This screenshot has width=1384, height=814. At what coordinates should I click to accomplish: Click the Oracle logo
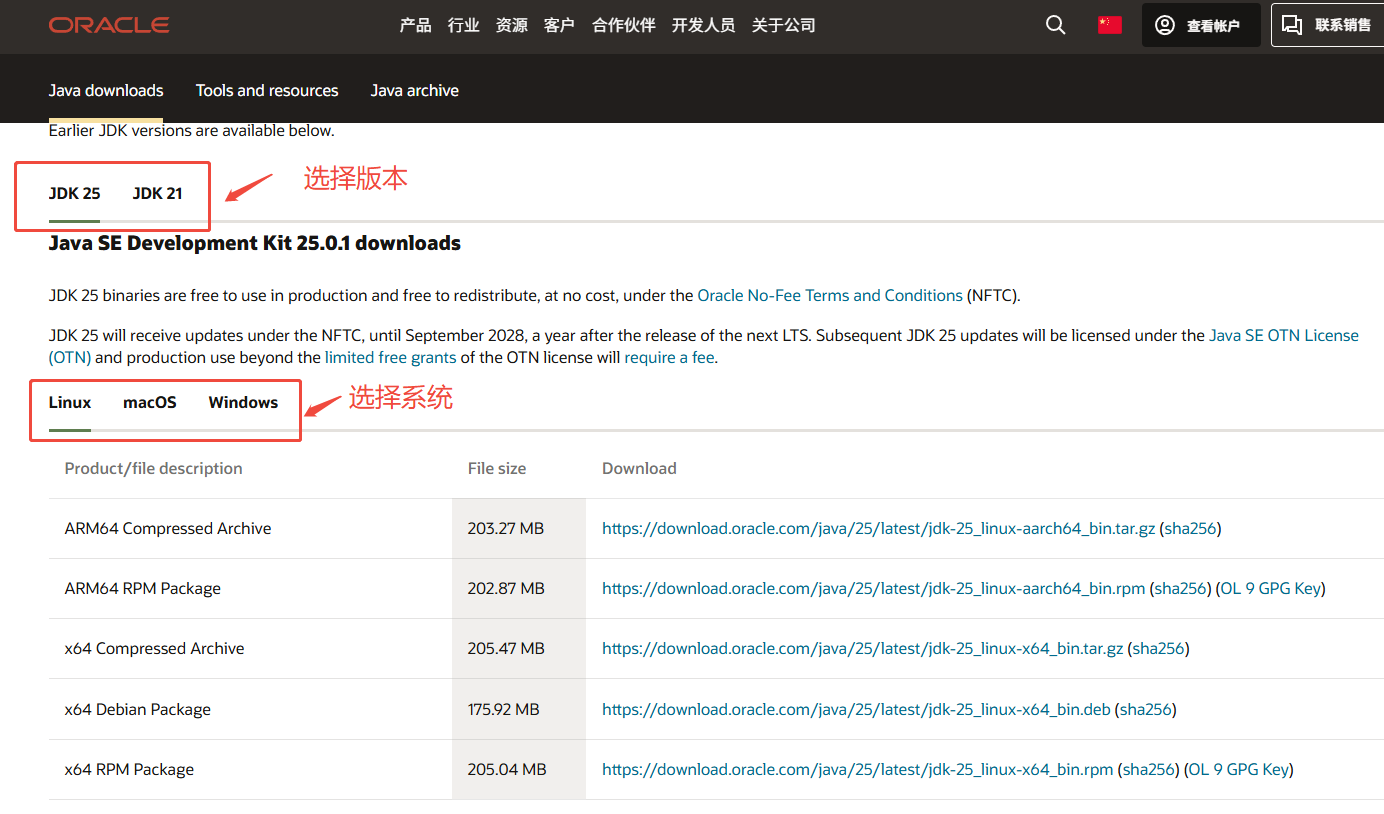(x=109, y=25)
